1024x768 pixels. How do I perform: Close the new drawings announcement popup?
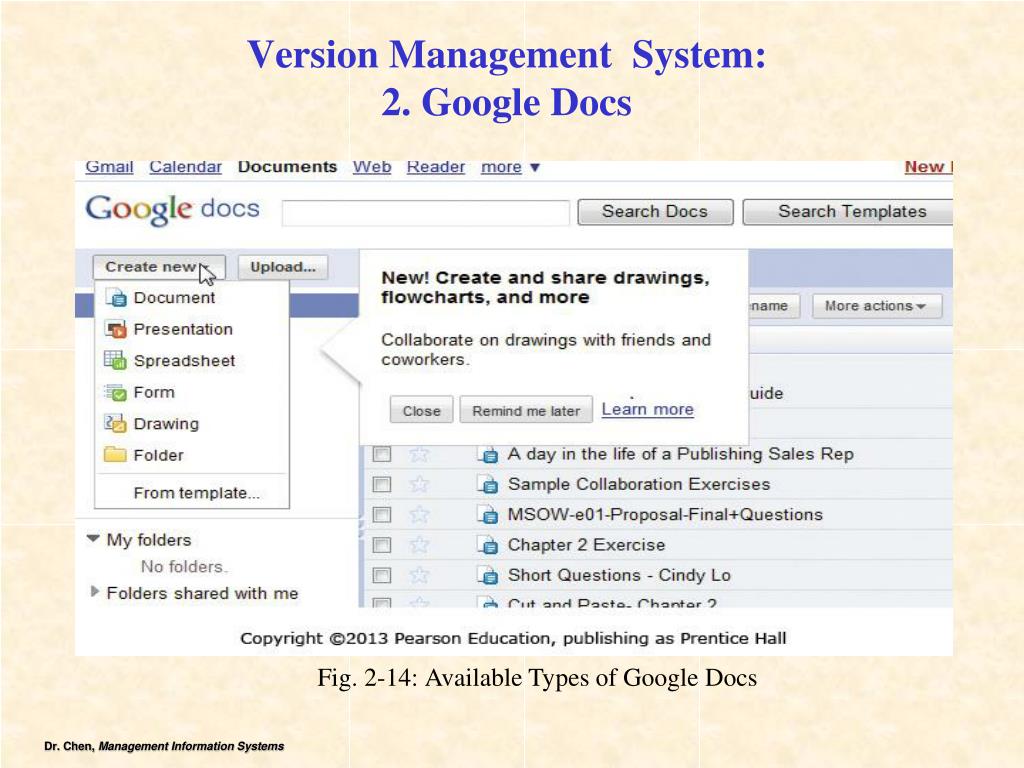(421, 411)
